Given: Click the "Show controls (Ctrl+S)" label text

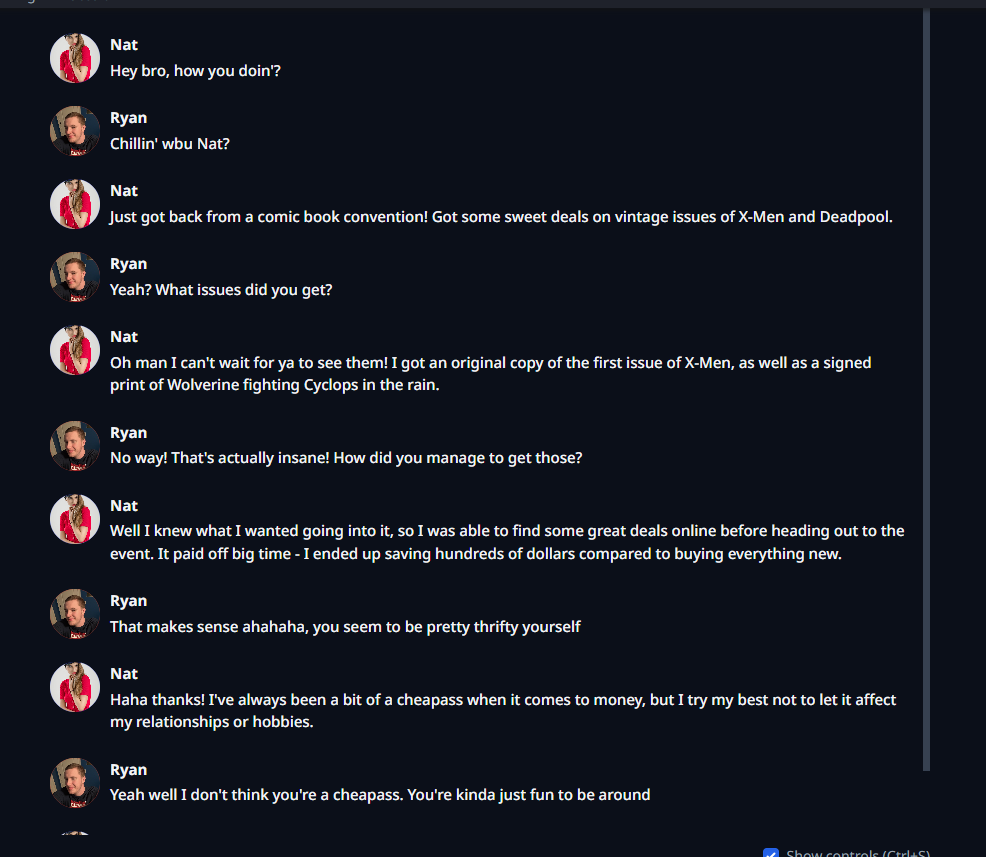Looking at the screenshot, I should (x=857, y=853).
